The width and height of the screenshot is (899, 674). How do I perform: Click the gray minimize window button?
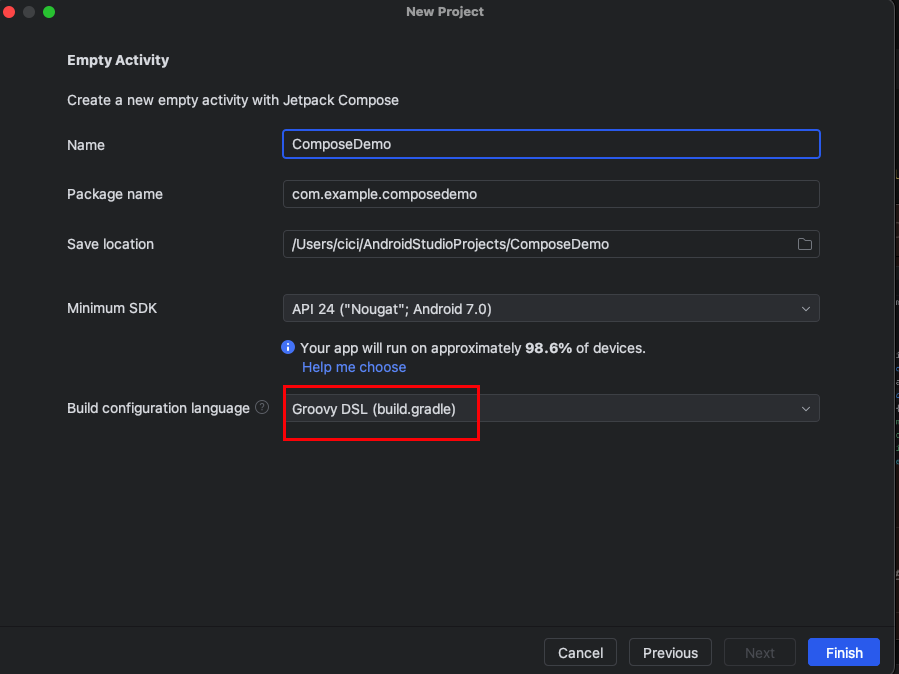point(29,12)
